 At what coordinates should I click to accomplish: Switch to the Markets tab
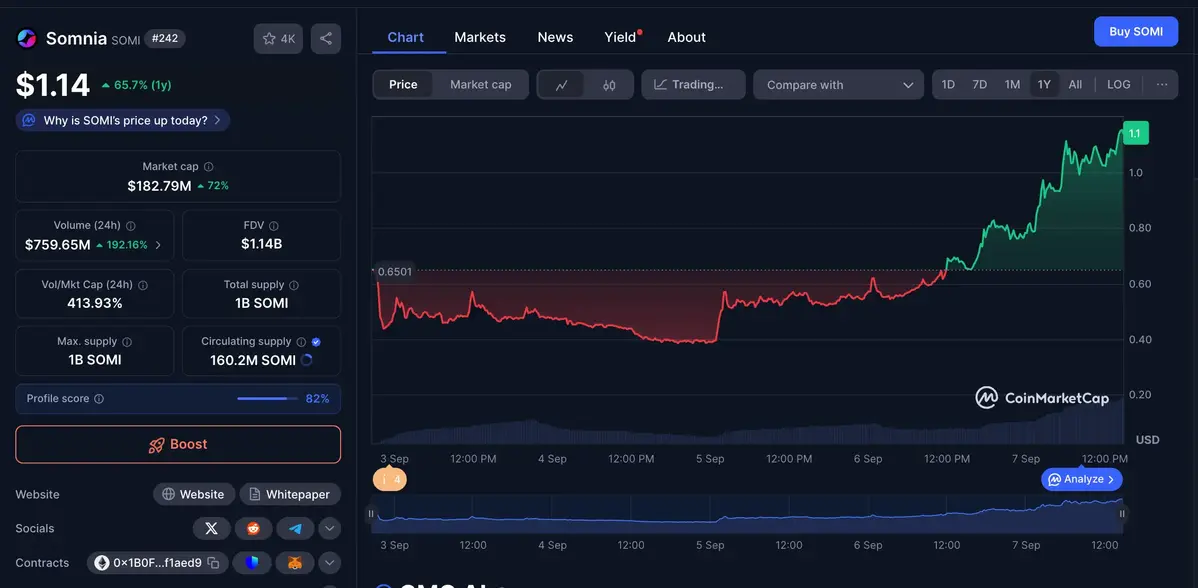[480, 37]
